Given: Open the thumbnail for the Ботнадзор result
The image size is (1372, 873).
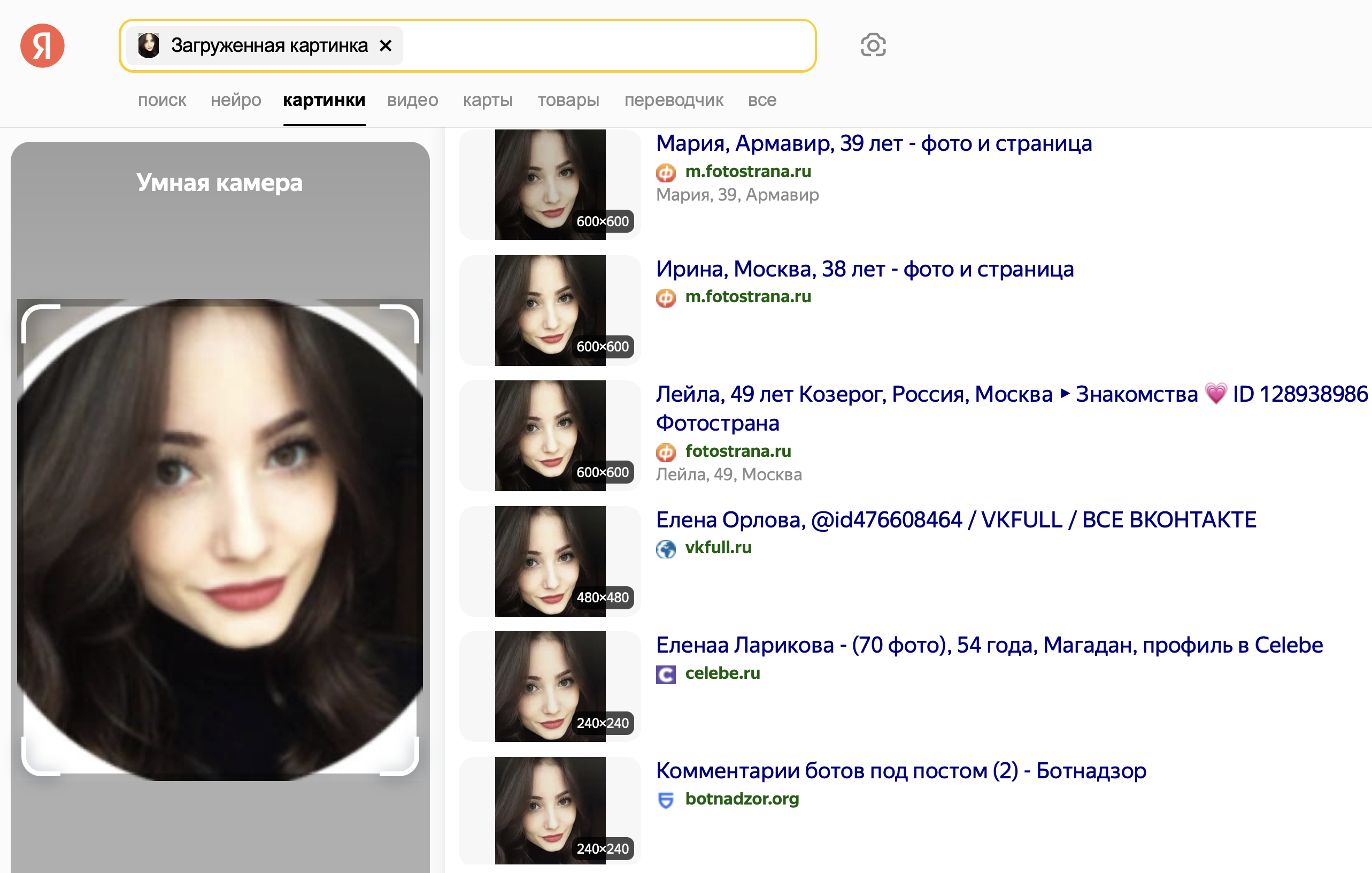Looking at the screenshot, I should coord(550,810).
